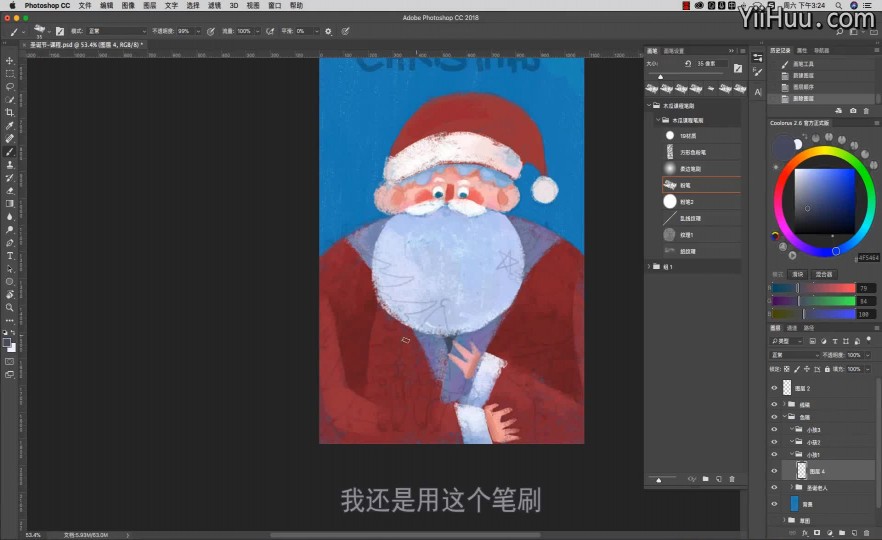The height and width of the screenshot is (540, 882).
Task: Open the 滤镜 menu
Action: point(214,6)
